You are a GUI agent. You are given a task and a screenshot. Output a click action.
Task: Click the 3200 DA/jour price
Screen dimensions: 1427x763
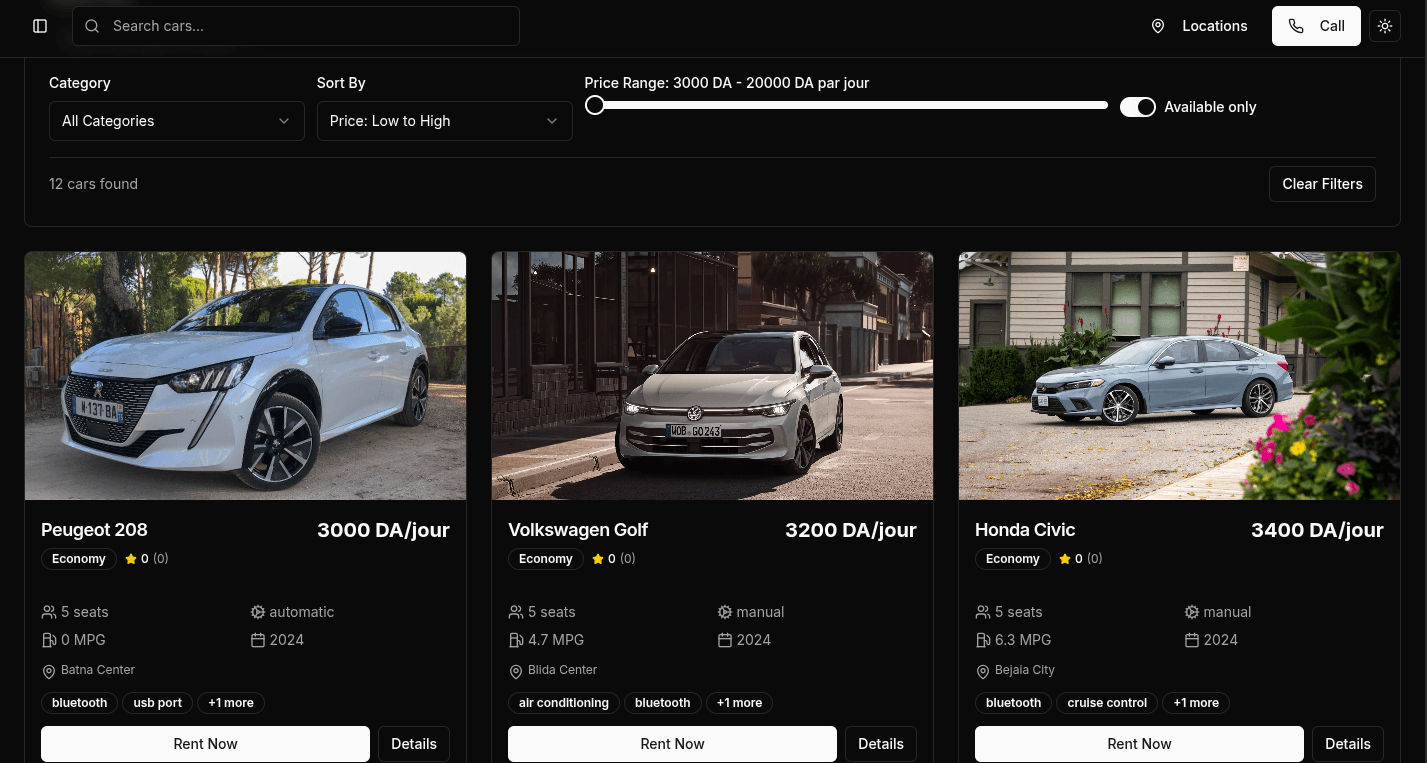click(851, 530)
